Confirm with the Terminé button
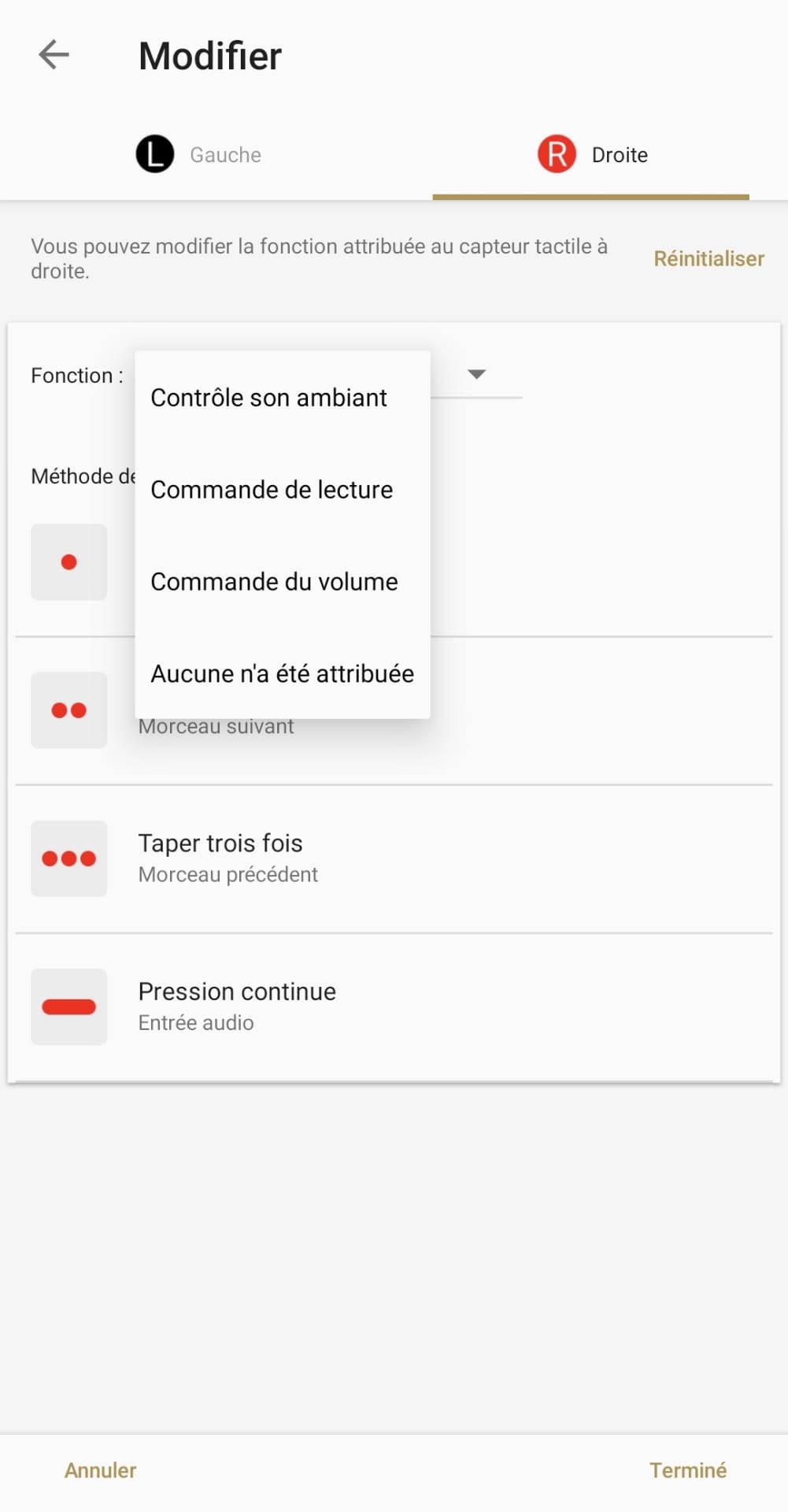 687,1470
